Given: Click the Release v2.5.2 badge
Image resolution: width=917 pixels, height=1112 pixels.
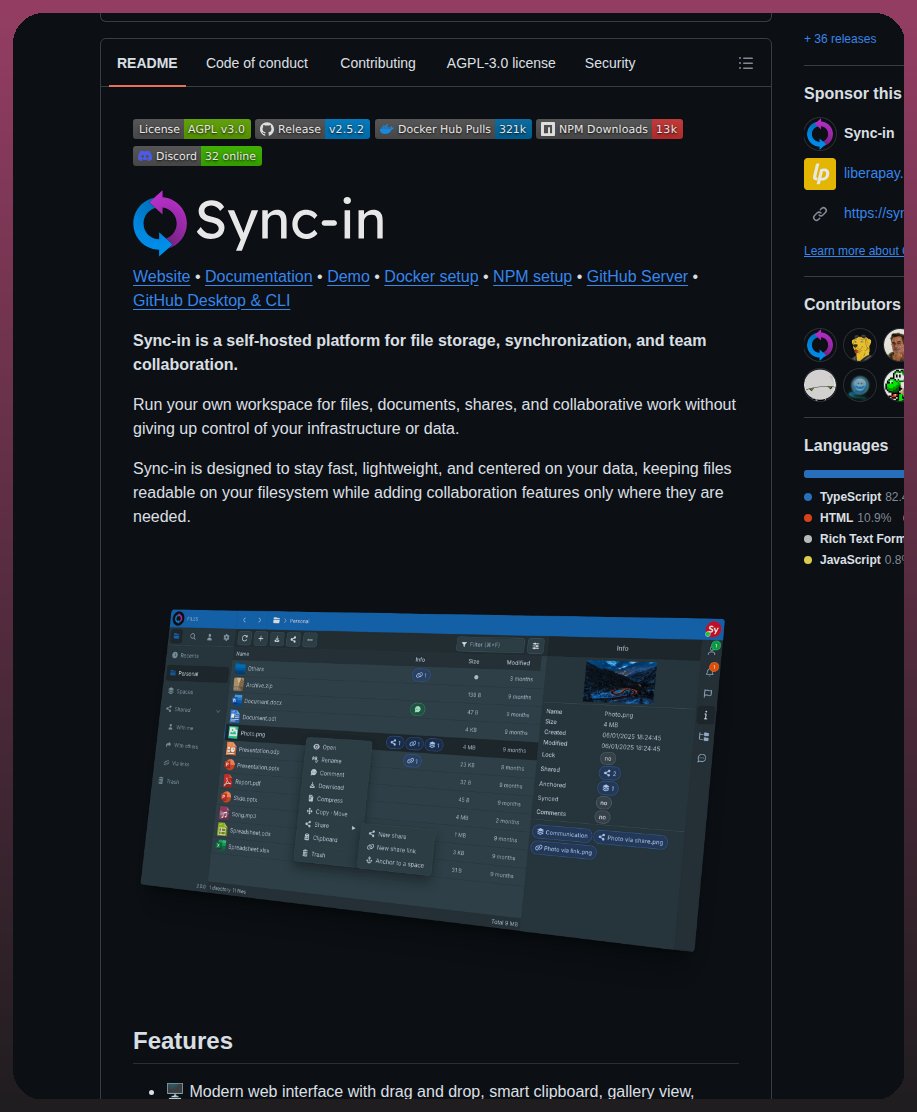Looking at the screenshot, I should (312, 129).
